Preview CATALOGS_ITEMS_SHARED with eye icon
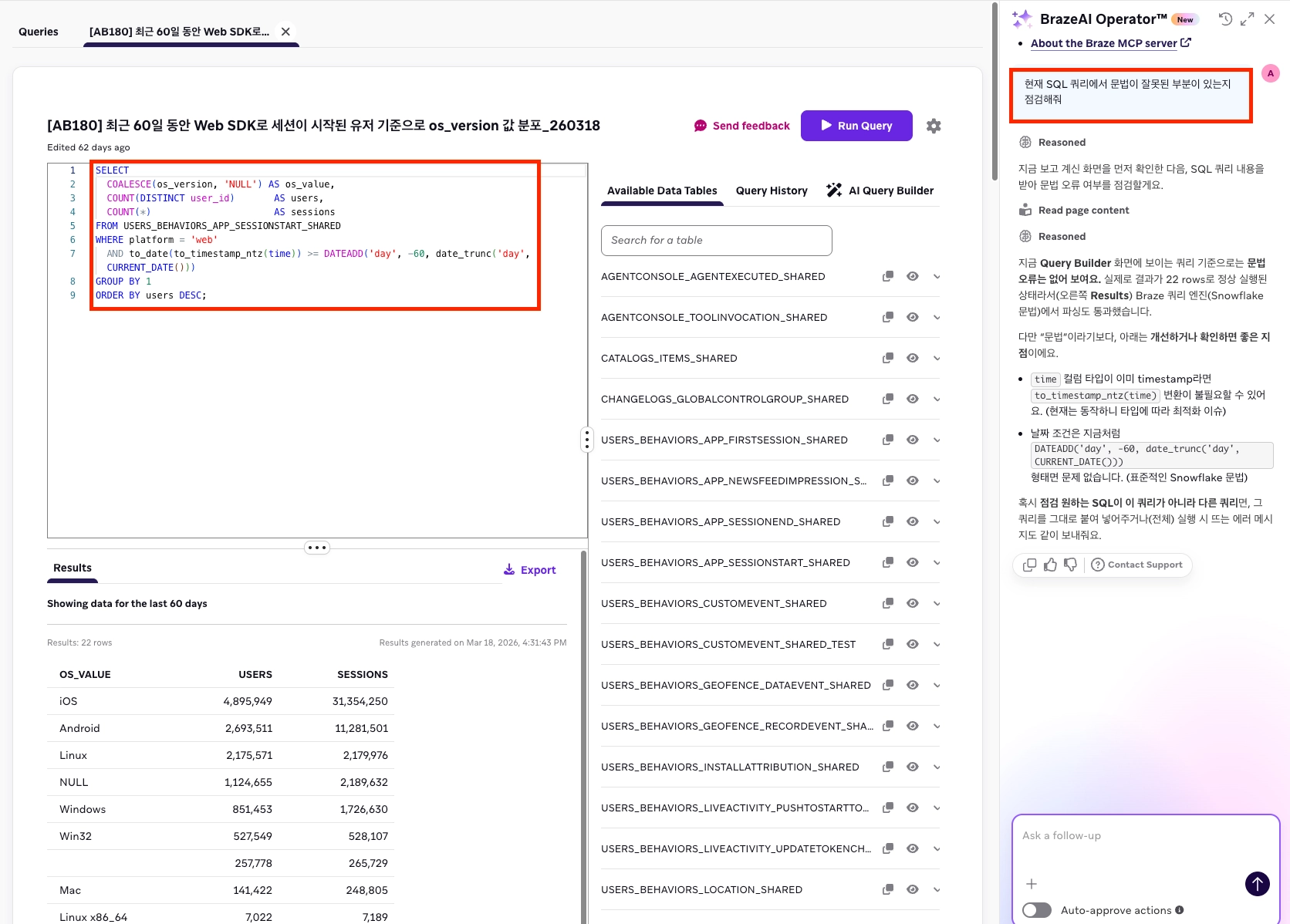The height and width of the screenshot is (924, 1290). point(913,358)
